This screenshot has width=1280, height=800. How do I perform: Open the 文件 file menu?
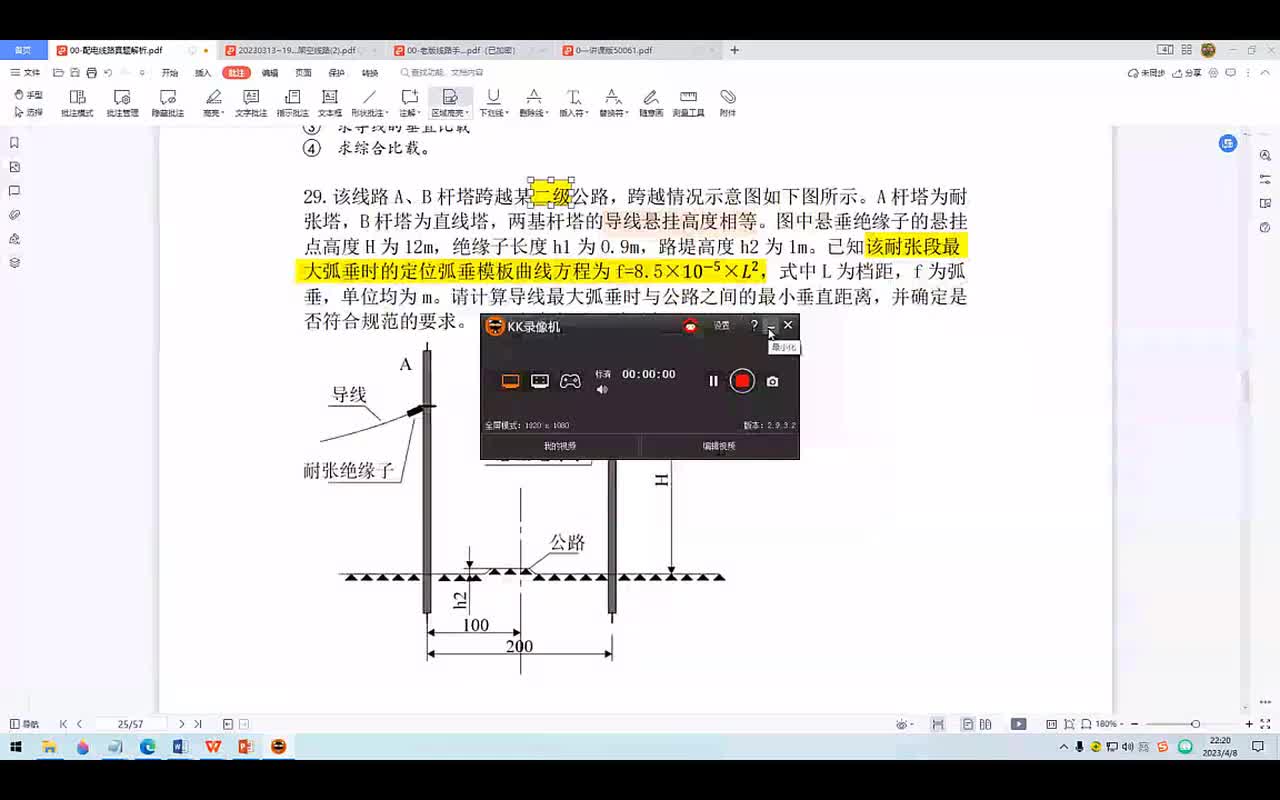tap(26, 73)
